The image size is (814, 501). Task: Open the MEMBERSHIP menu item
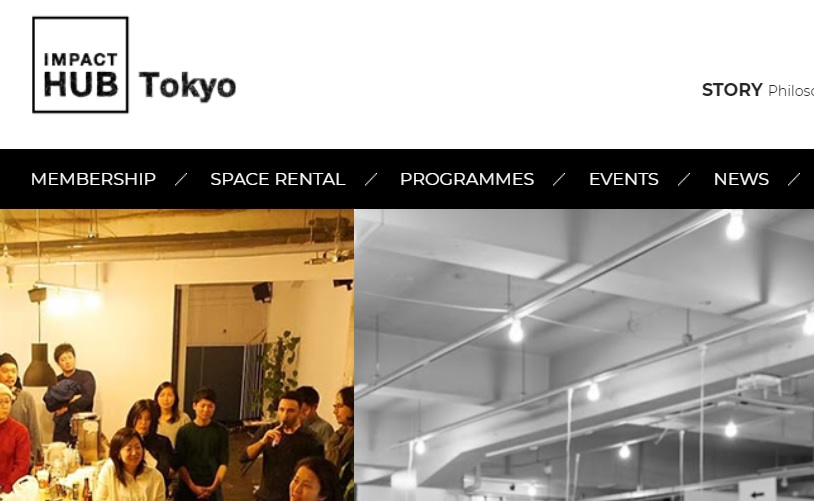click(93, 179)
